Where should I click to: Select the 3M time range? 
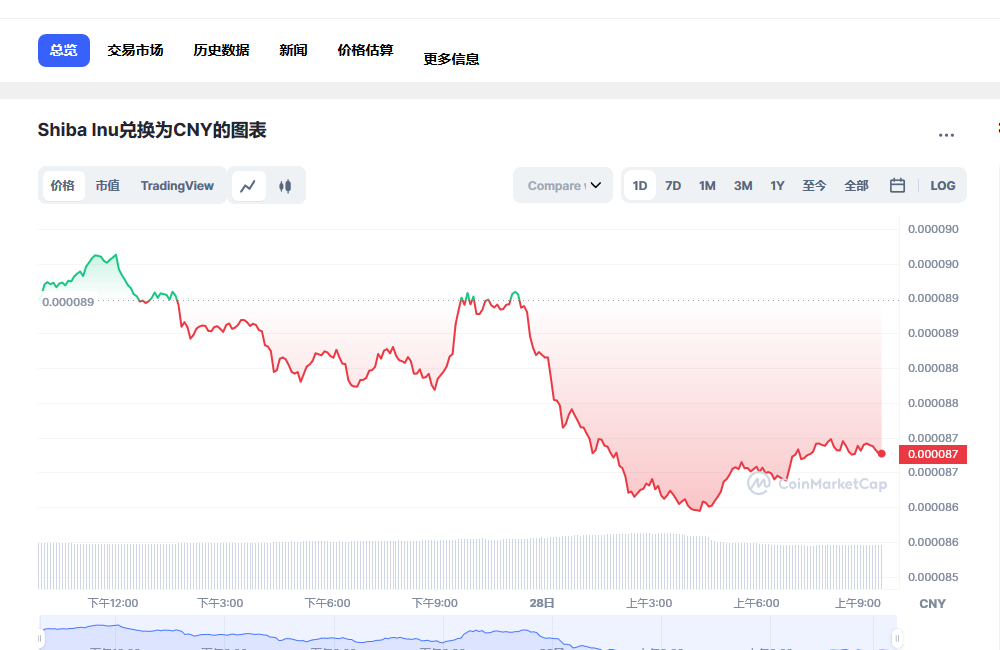tap(743, 186)
